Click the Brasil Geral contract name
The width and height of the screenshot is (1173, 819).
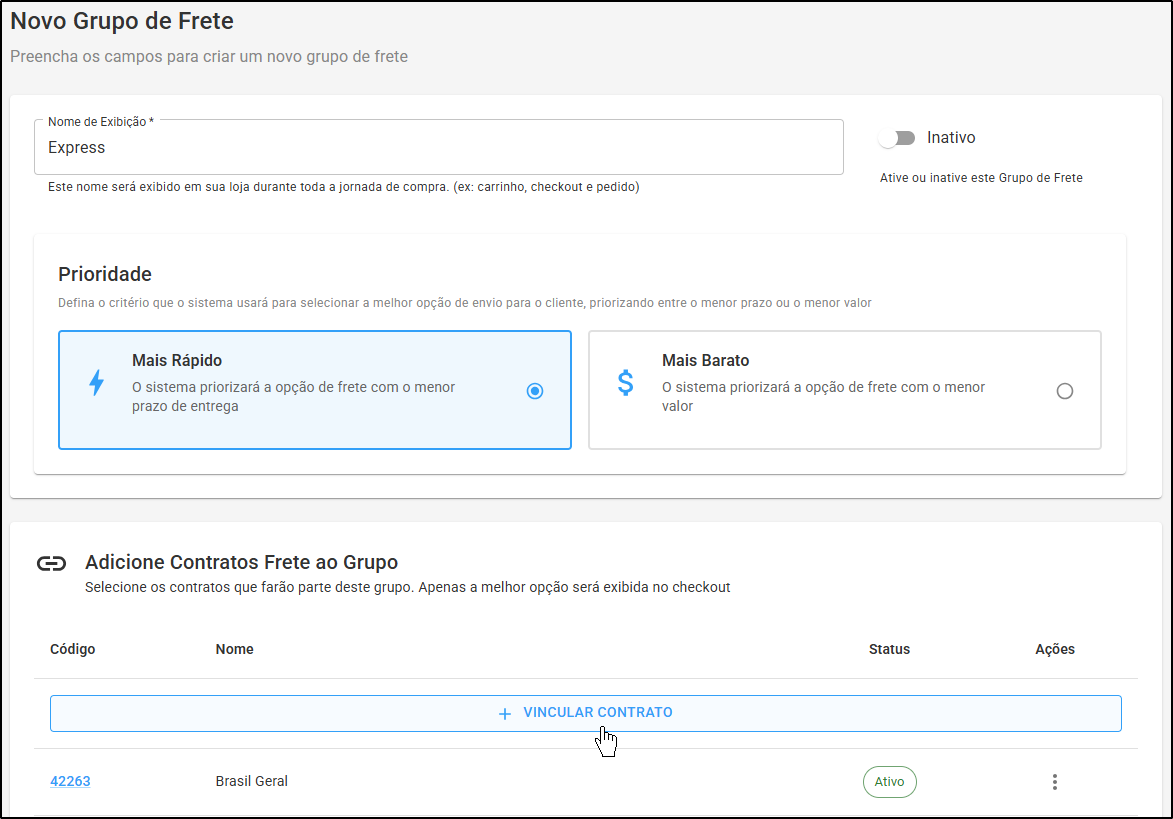tap(251, 781)
